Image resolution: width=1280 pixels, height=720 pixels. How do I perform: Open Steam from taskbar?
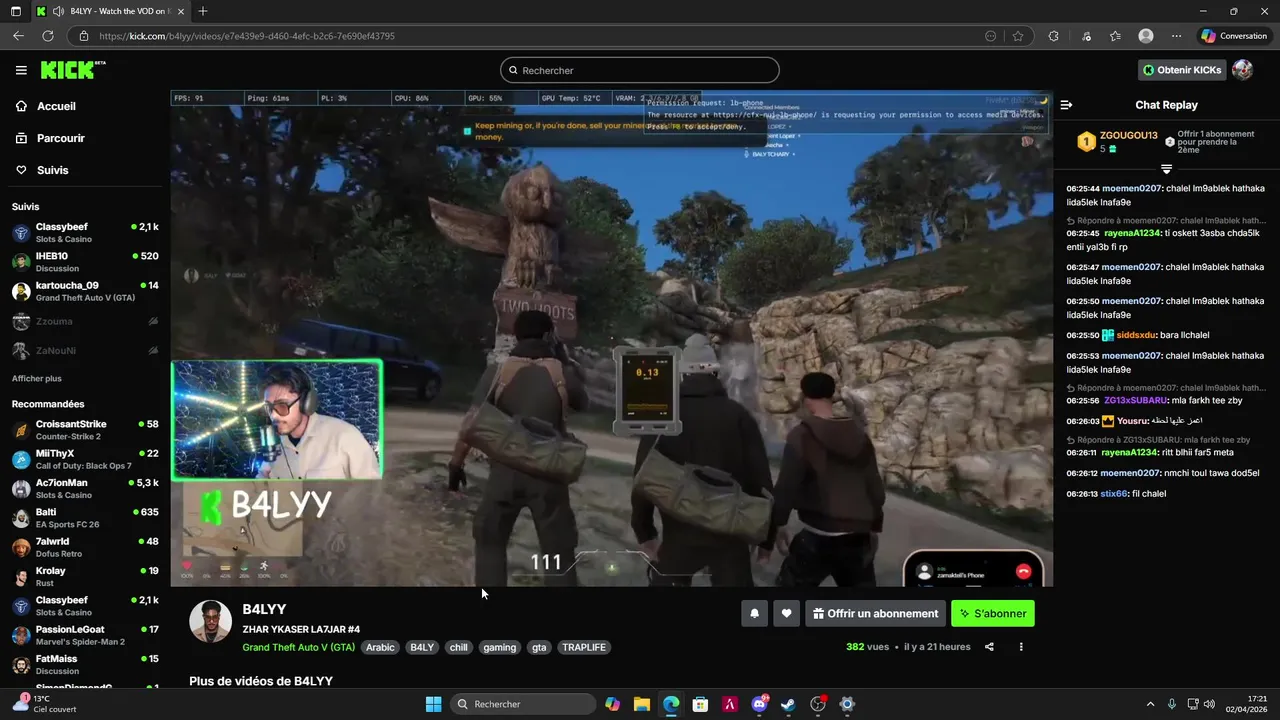coord(788,704)
